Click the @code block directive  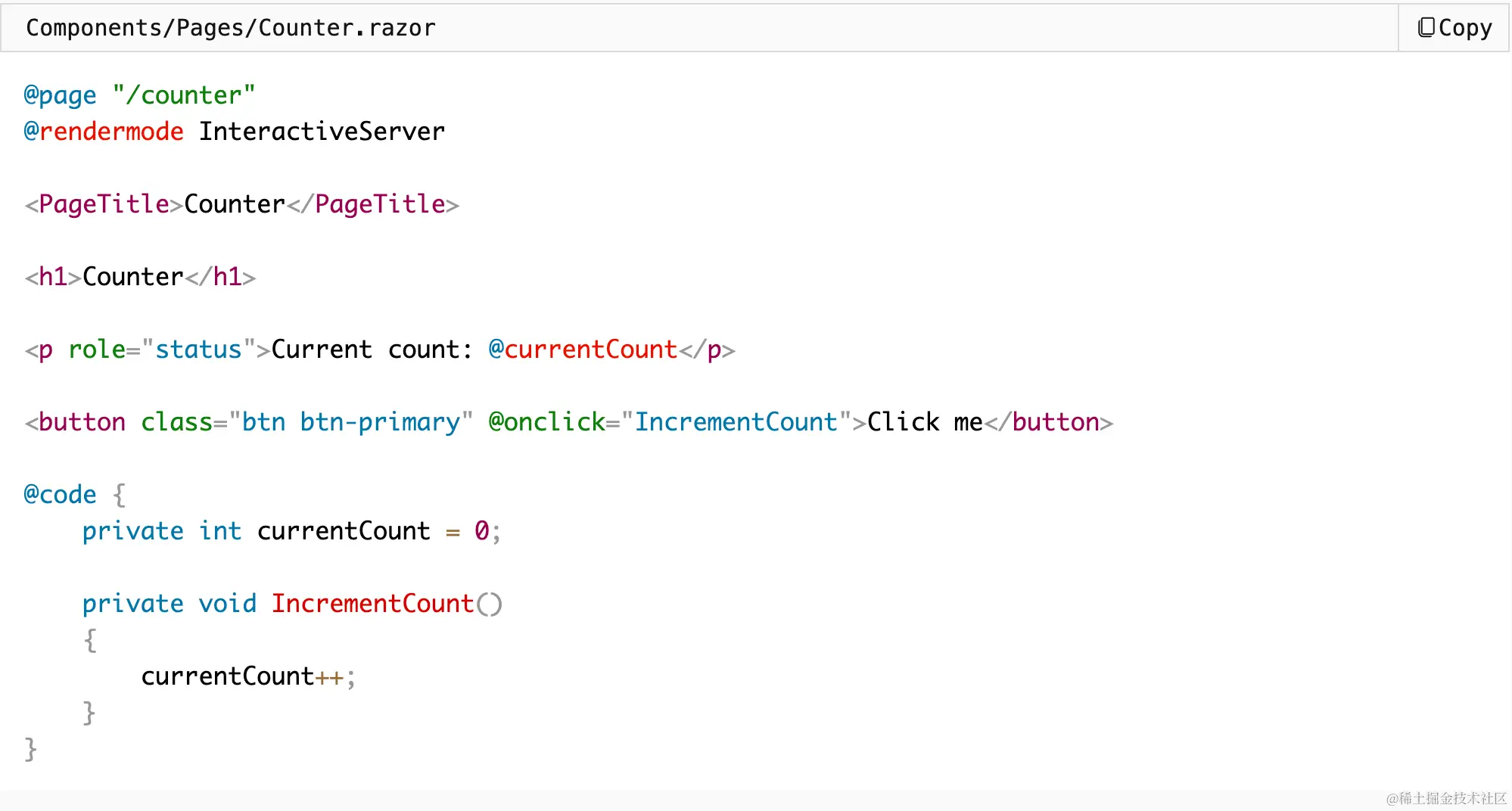(60, 495)
